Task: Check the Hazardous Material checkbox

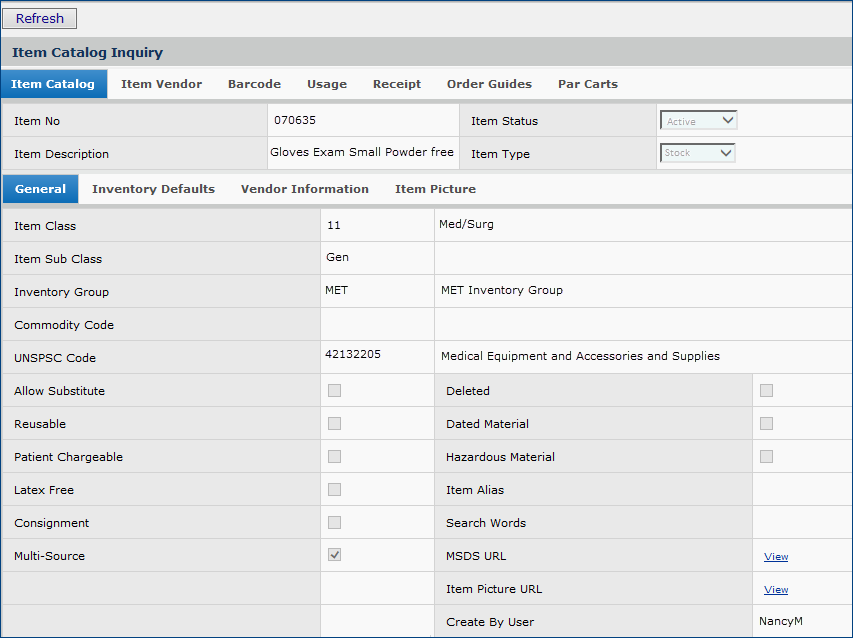Action: (x=767, y=457)
